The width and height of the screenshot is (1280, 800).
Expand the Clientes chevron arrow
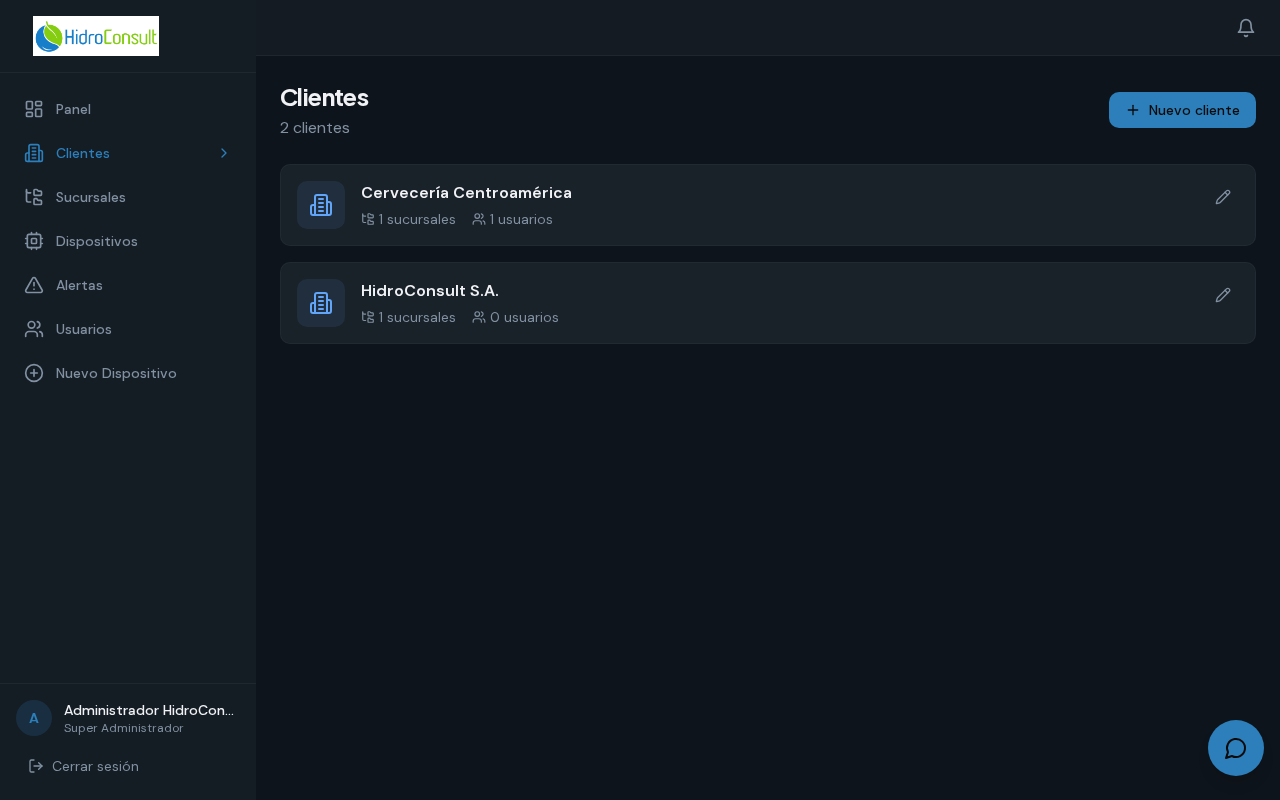pos(224,153)
